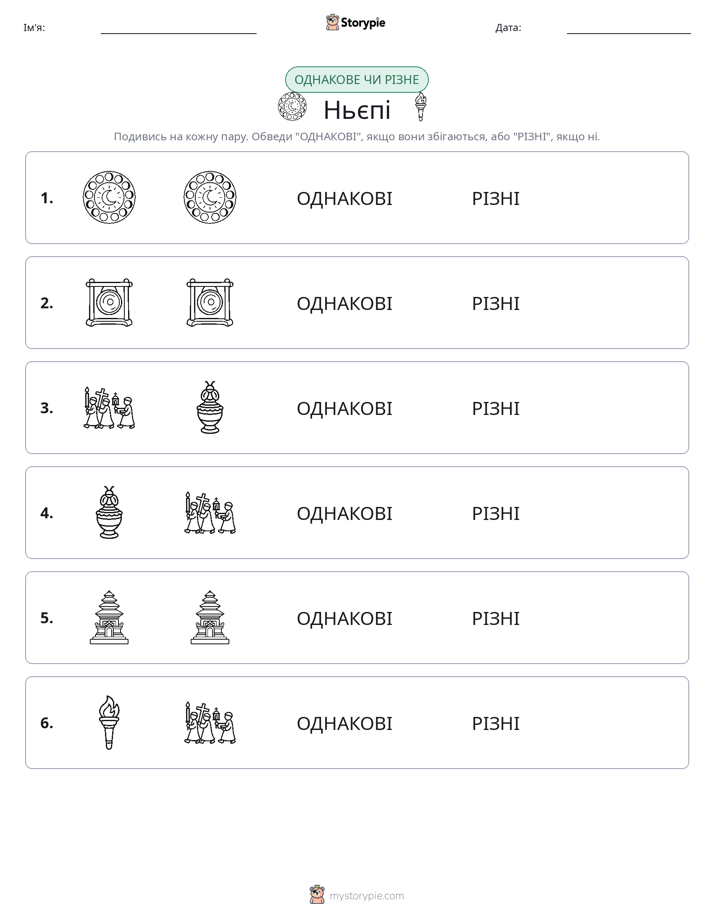This screenshot has height=924, width=714.
Task: Select РІЗНІ for row 3
Action: pyautogui.click(x=495, y=408)
